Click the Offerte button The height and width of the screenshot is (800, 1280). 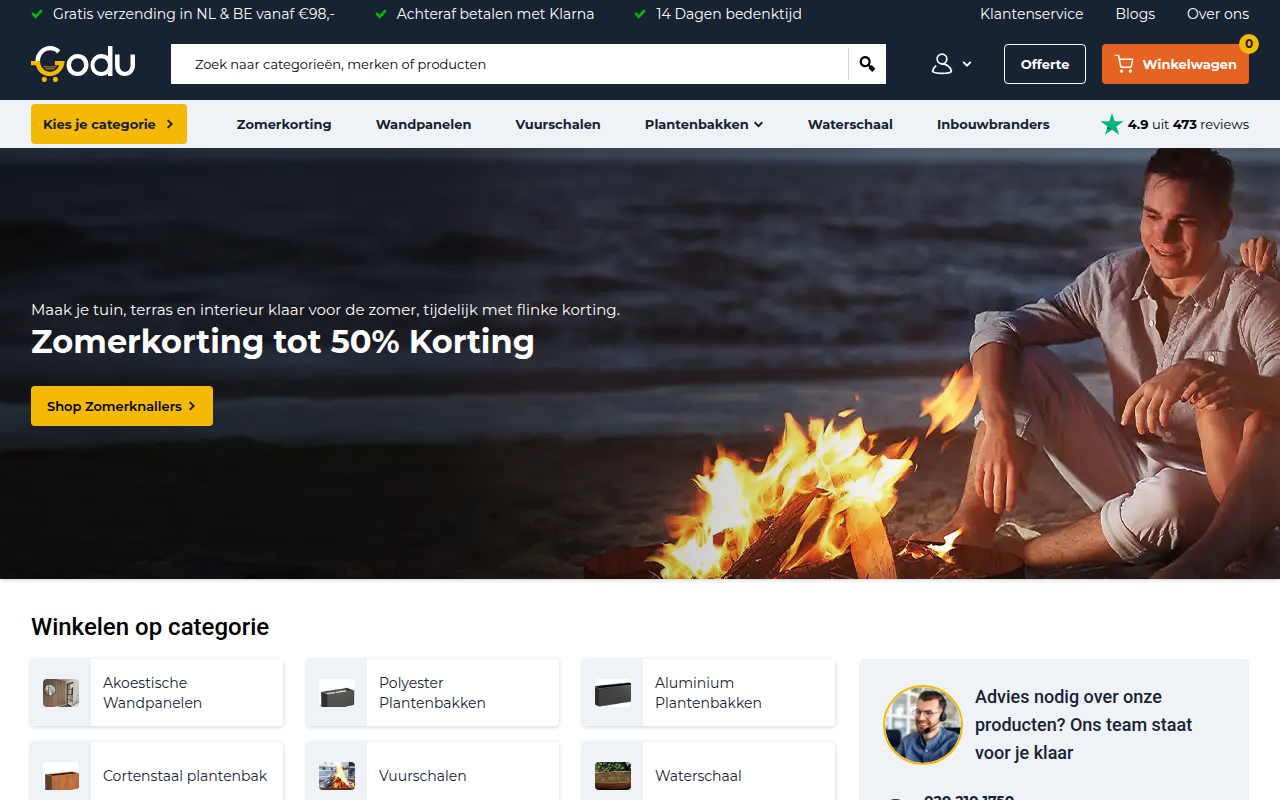1045,64
